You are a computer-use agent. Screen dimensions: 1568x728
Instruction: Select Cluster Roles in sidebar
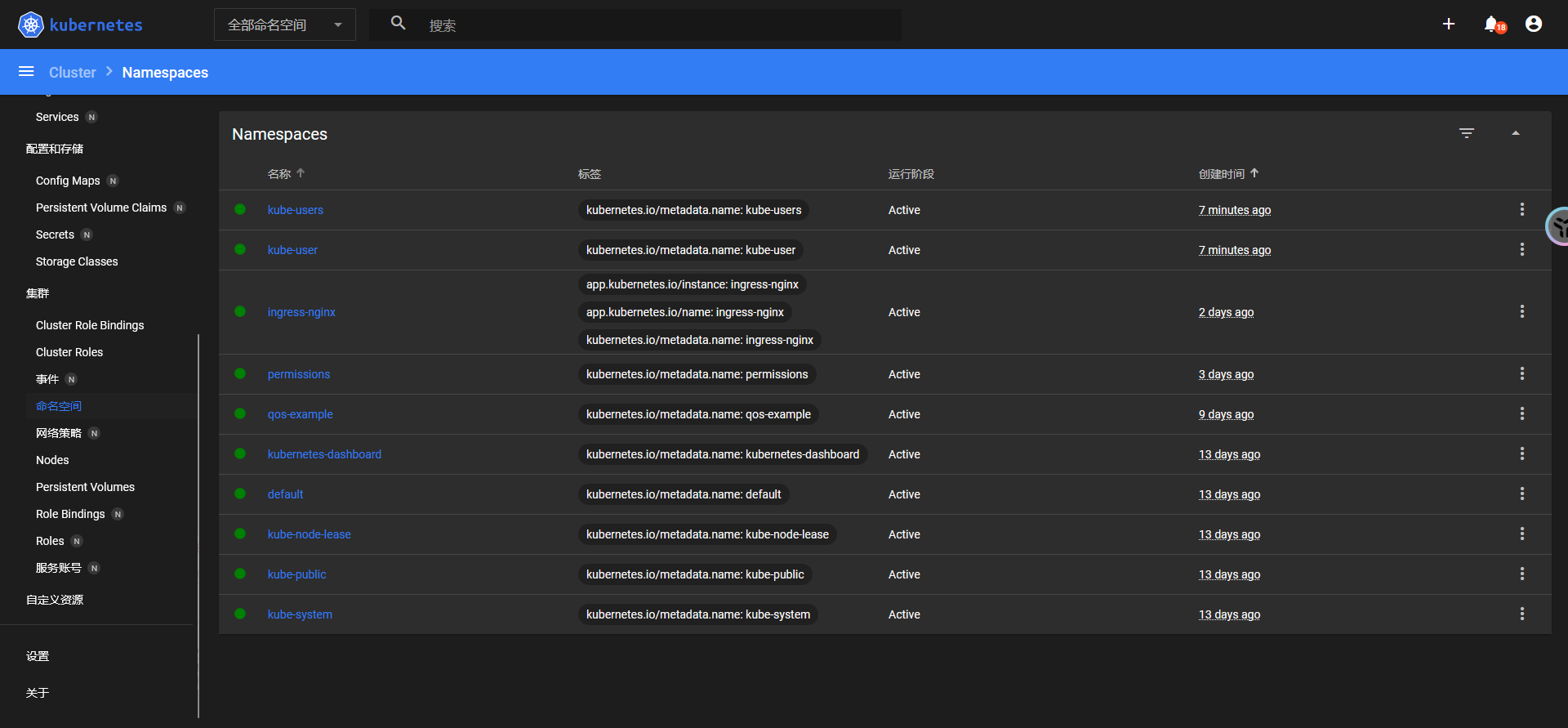coord(69,352)
